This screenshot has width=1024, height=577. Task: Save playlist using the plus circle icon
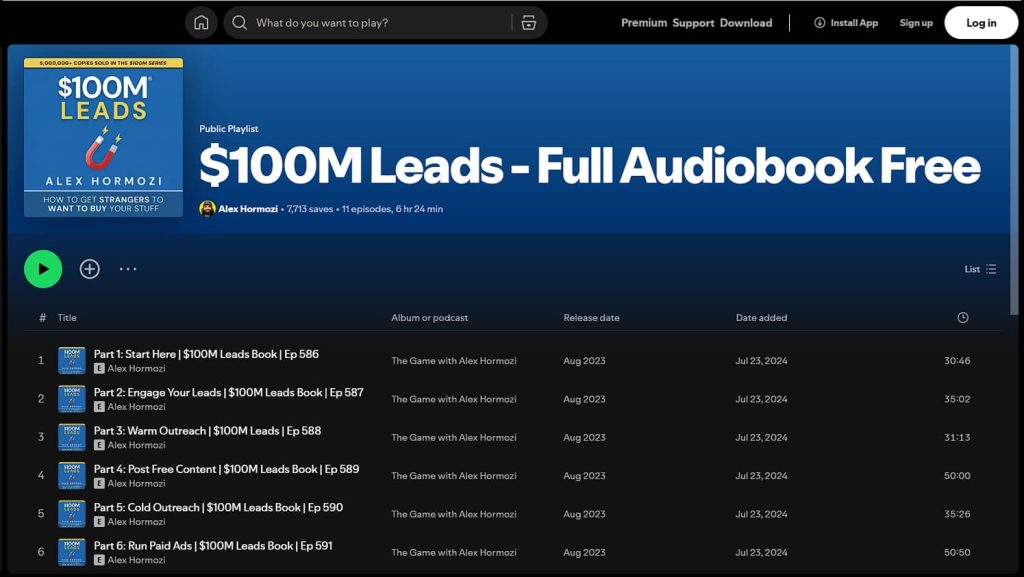[89, 268]
